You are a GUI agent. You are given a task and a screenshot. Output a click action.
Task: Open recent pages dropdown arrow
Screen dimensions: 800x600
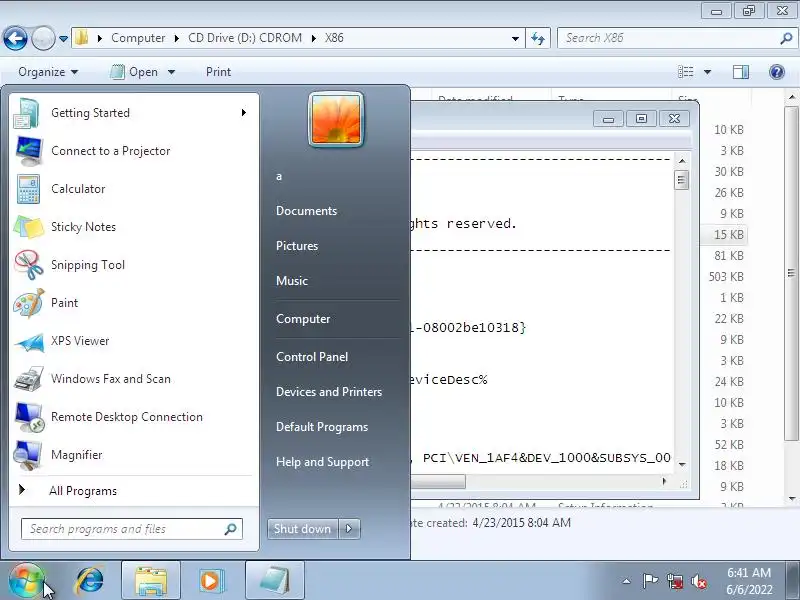click(x=63, y=38)
